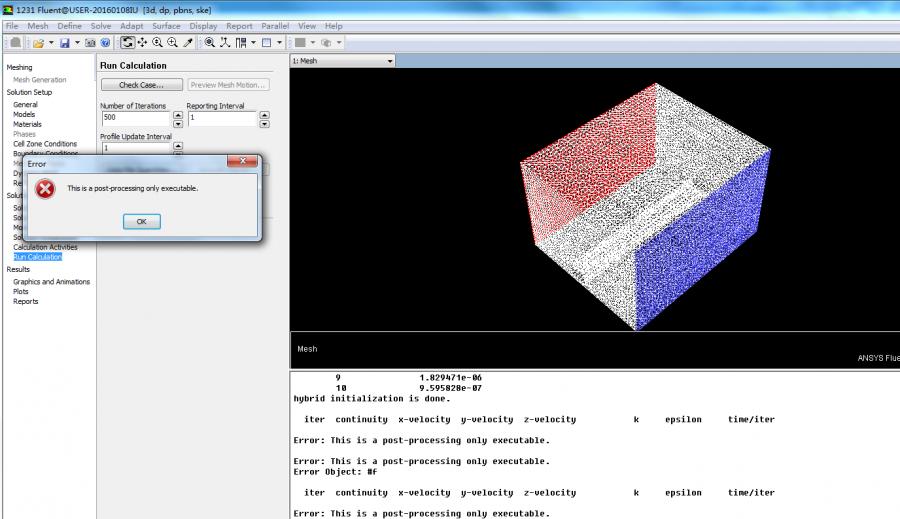
Task: Click the arrange workspace layout icon
Action: [240, 42]
